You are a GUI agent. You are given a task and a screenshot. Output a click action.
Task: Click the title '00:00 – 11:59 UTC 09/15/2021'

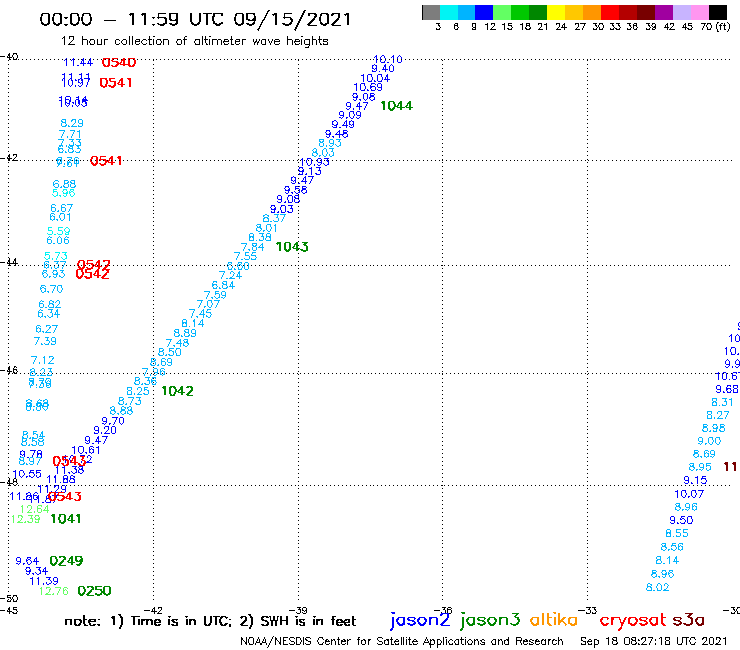[195, 20]
